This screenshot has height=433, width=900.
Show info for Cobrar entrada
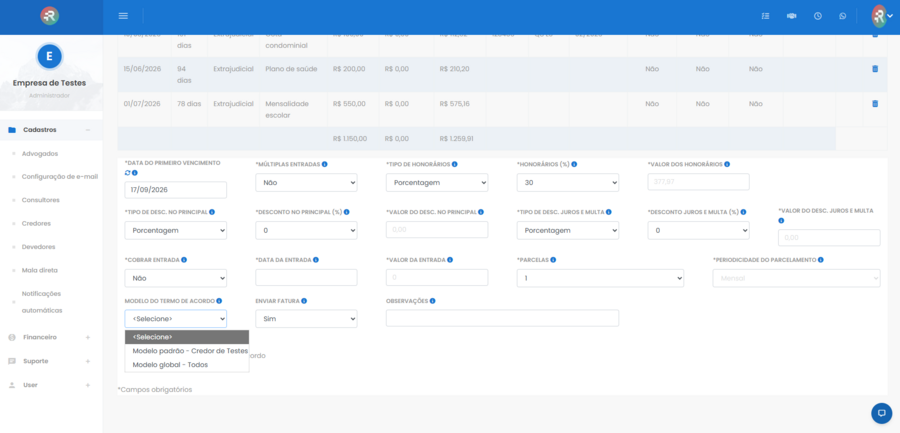click(x=184, y=260)
